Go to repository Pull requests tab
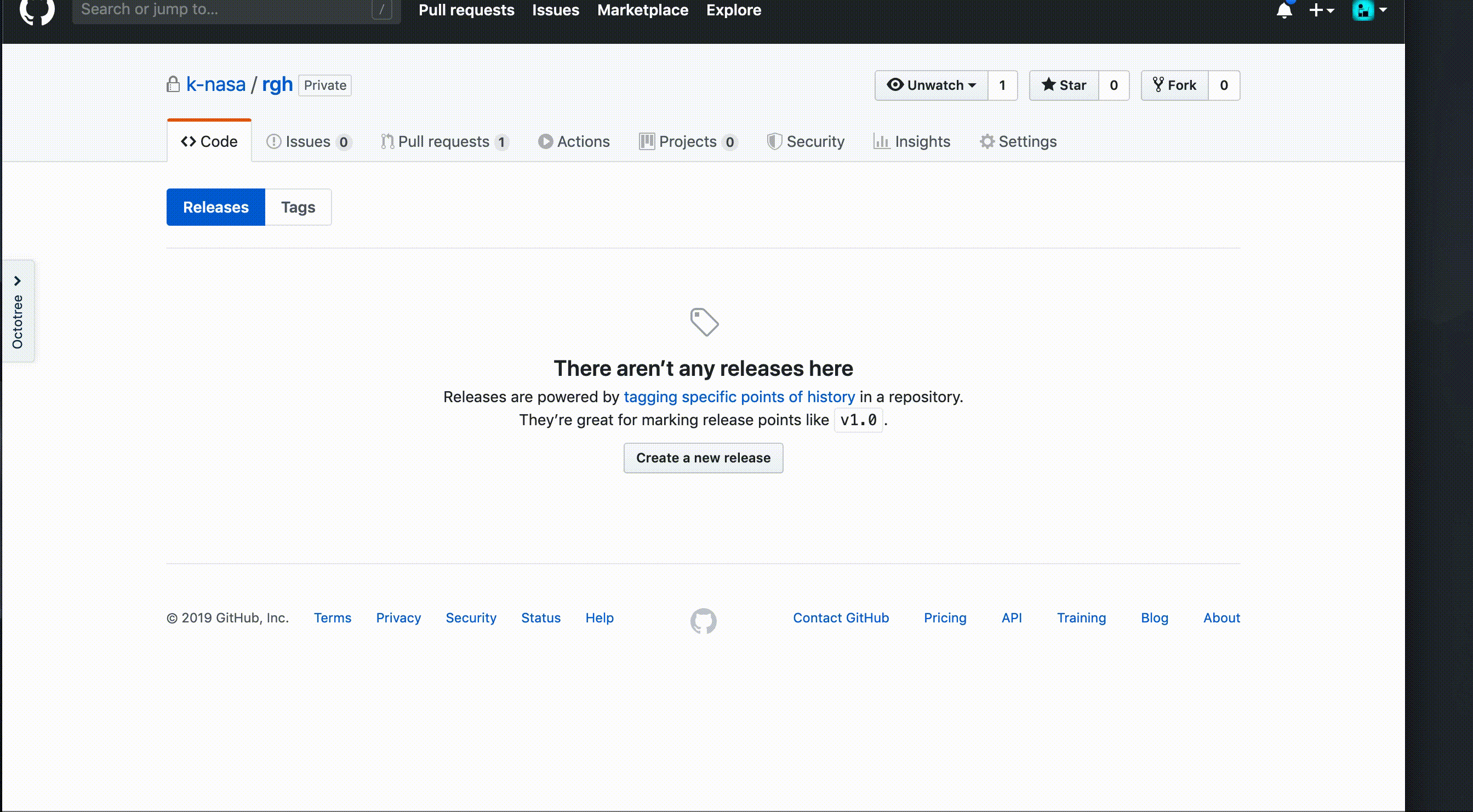 coord(444,141)
